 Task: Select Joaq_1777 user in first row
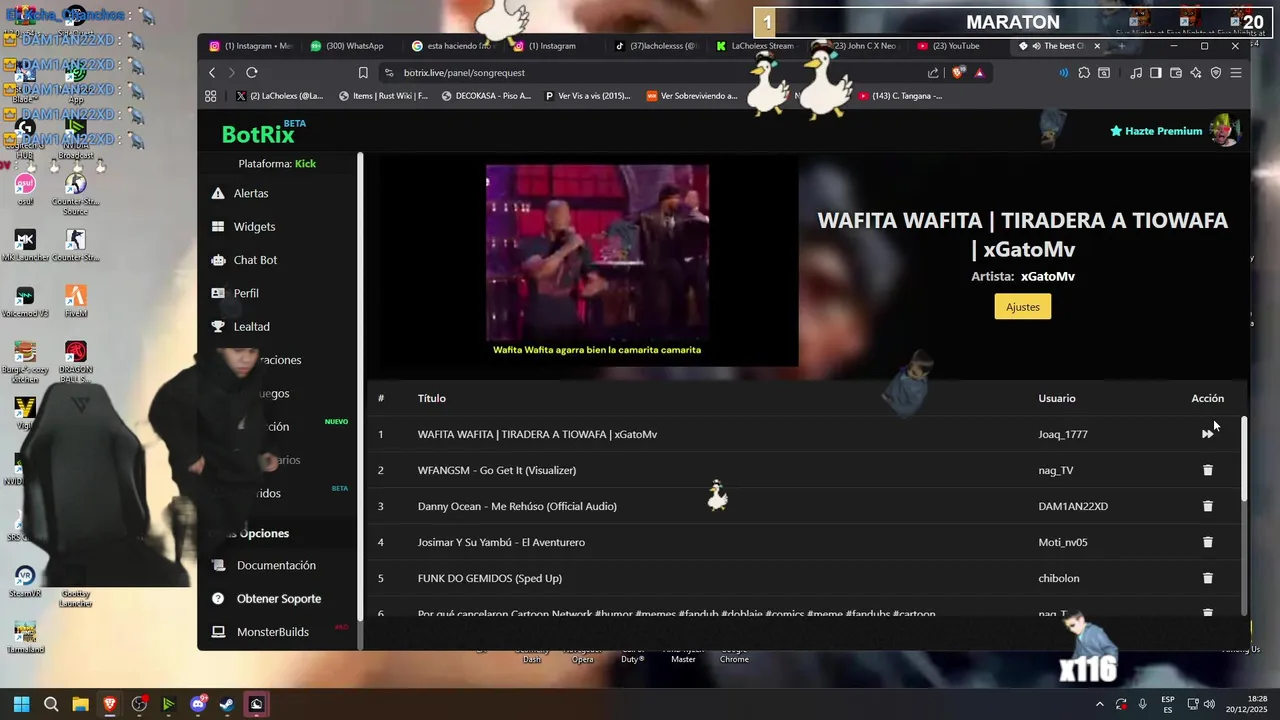[1063, 434]
